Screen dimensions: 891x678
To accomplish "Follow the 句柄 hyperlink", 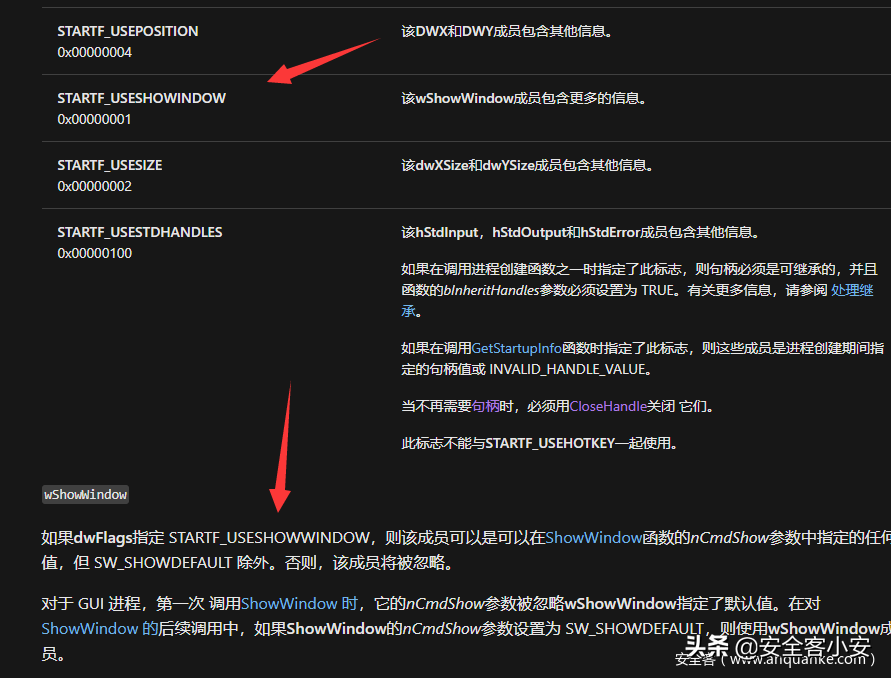I will (485, 406).
